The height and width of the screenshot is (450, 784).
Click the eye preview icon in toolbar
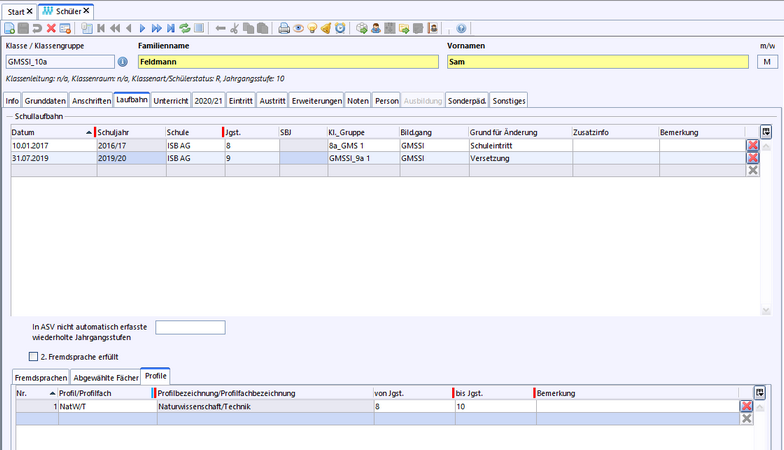[x=298, y=28]
